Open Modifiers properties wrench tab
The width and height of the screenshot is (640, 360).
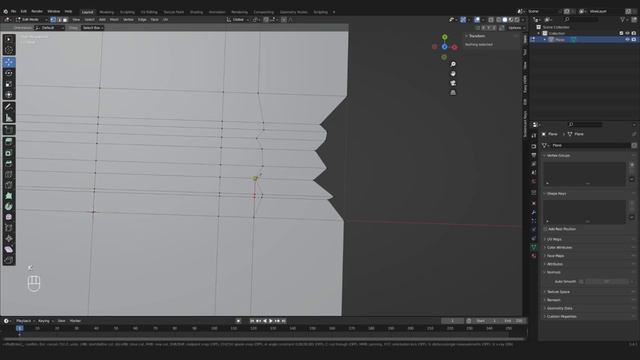point(533,212)
